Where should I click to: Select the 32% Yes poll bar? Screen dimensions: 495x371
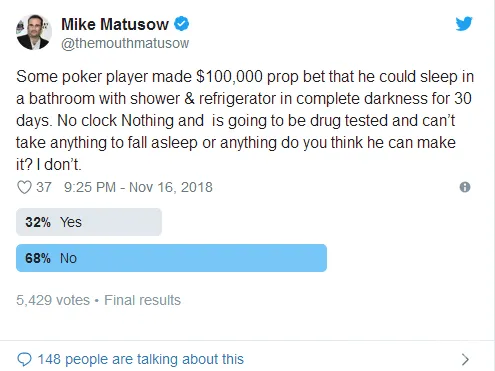point(89,222)
